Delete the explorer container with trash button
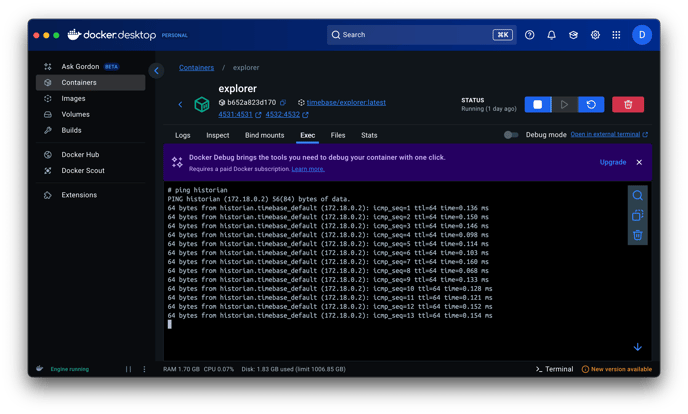Image resolution: width=688 pixels, height=414 pixels. 627,104
